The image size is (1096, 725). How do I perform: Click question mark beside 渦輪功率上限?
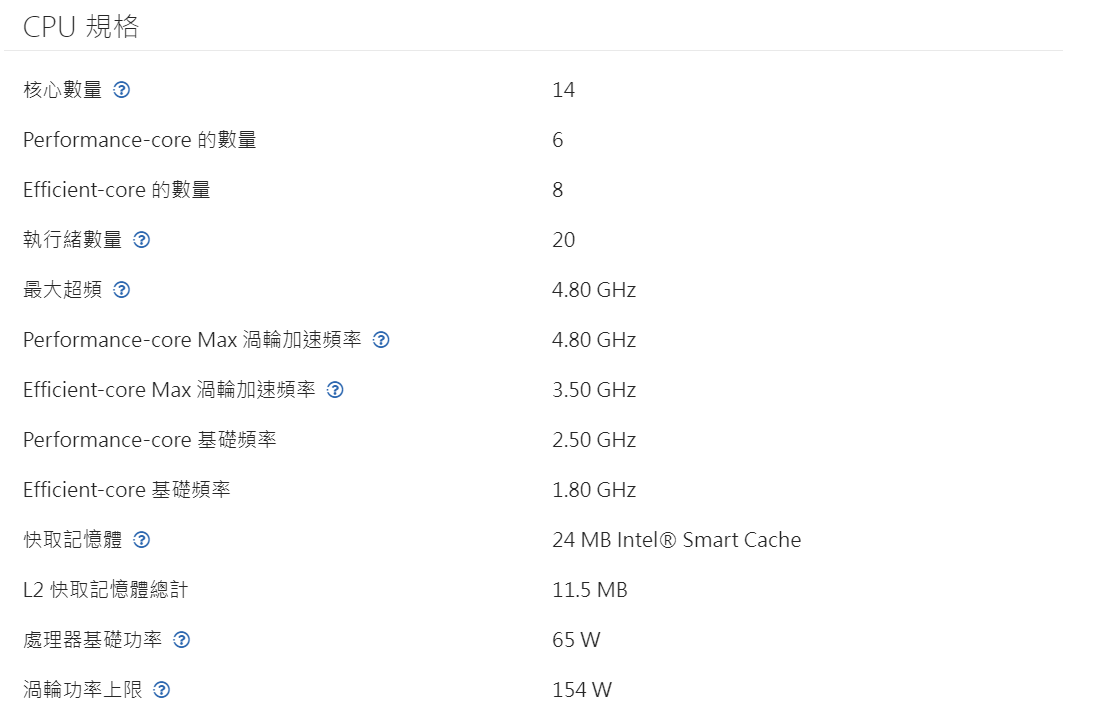[162, 690]
